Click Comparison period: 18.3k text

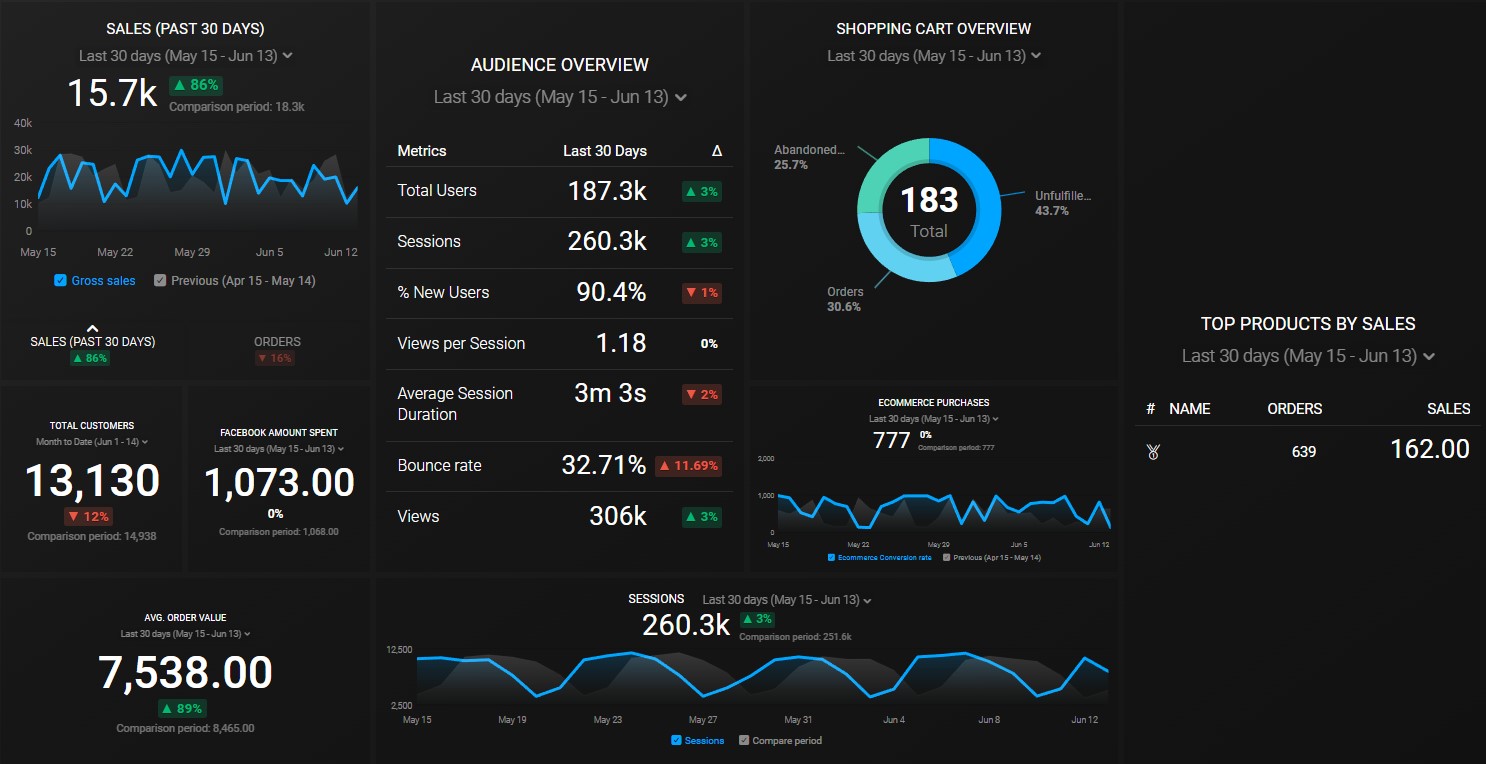pyautogui.click(x=237, y=106)
